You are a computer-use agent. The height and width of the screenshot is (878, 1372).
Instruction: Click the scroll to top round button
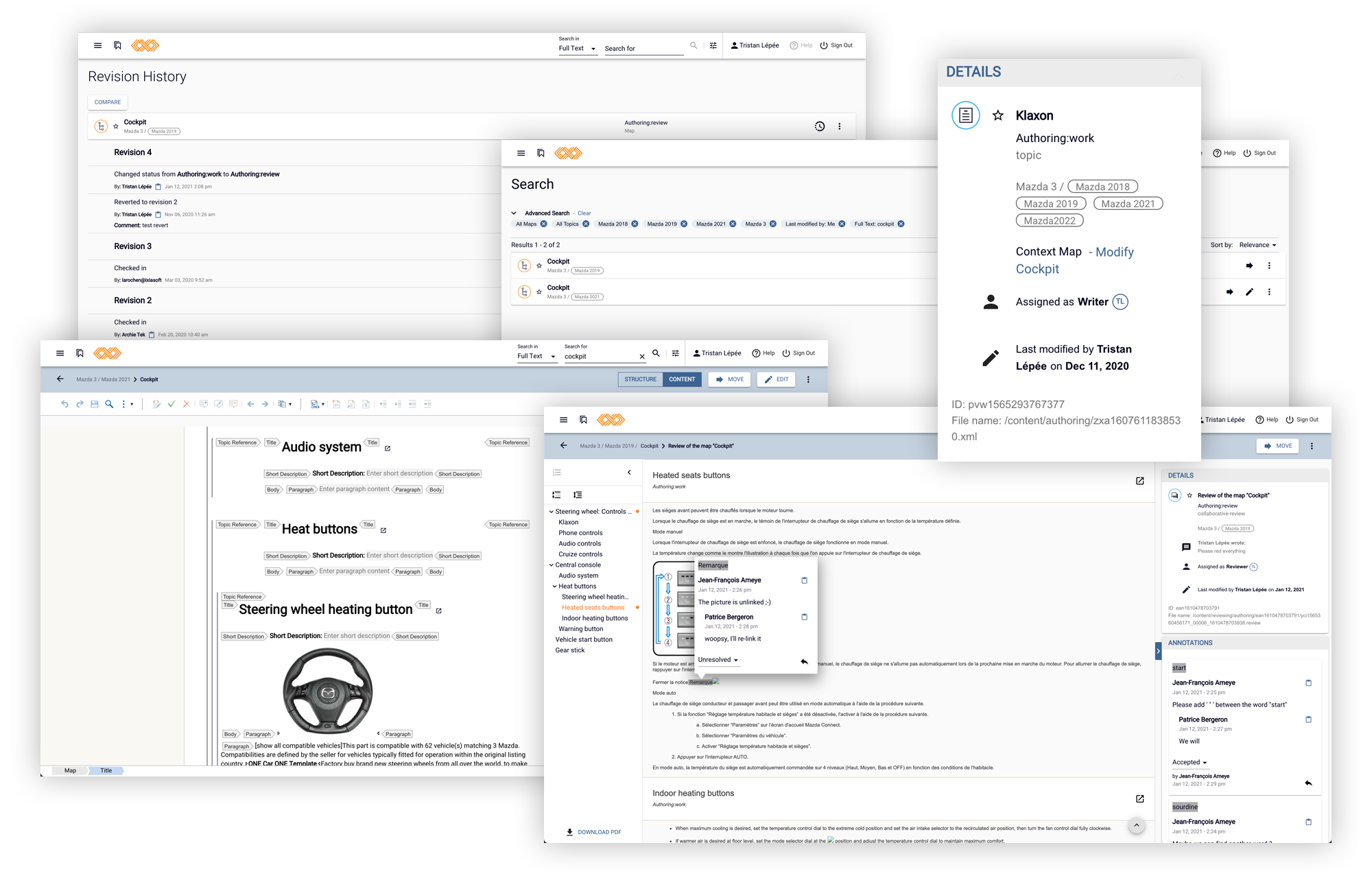pos(1137,825)
